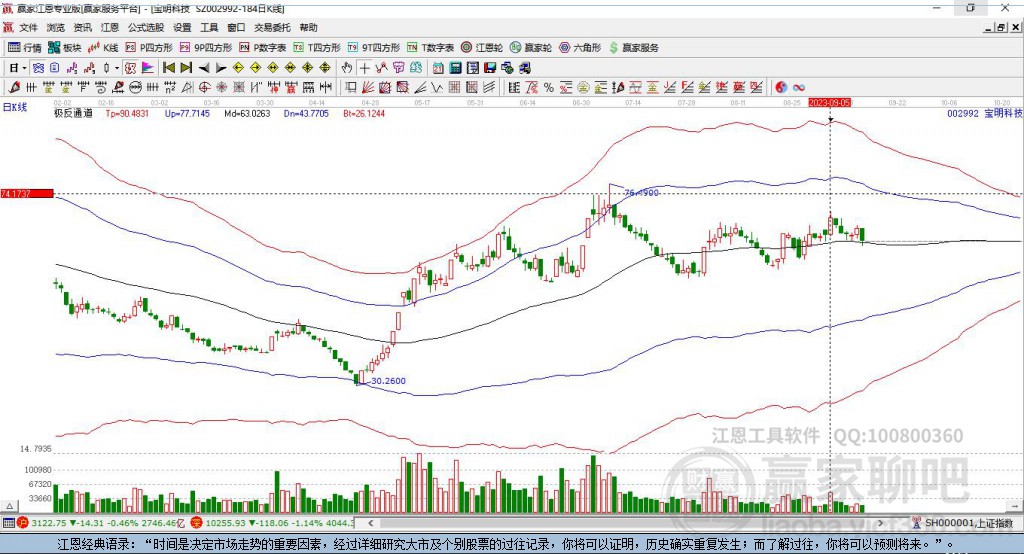Image resolution: width=1024 pixels, height=554 pixels.
Task: Open the 板块 sector view
Action: 64,48
